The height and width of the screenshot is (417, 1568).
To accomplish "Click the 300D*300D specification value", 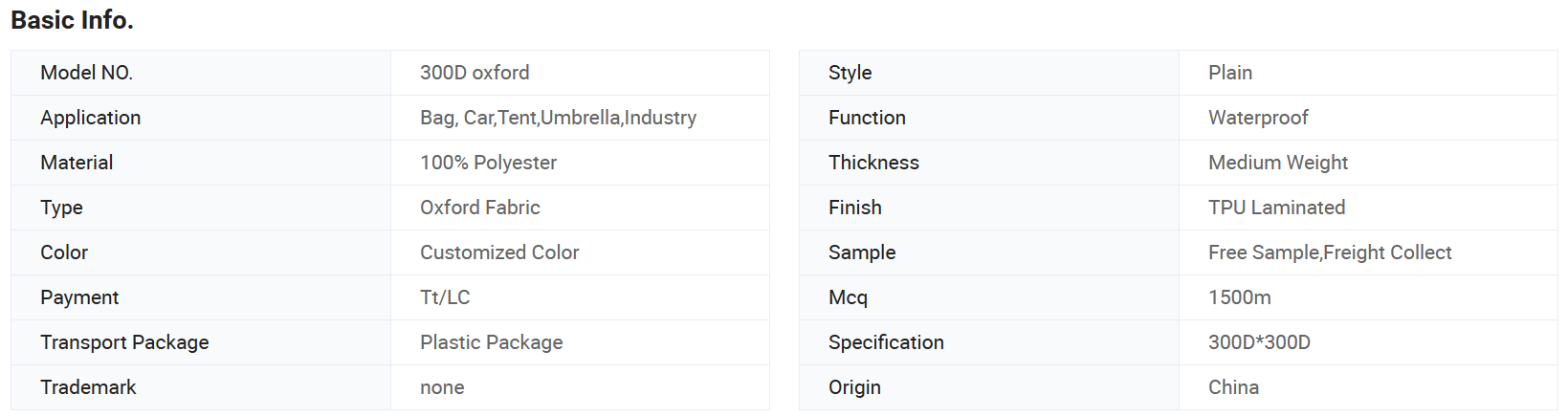I will click(x=1259, y=342).
